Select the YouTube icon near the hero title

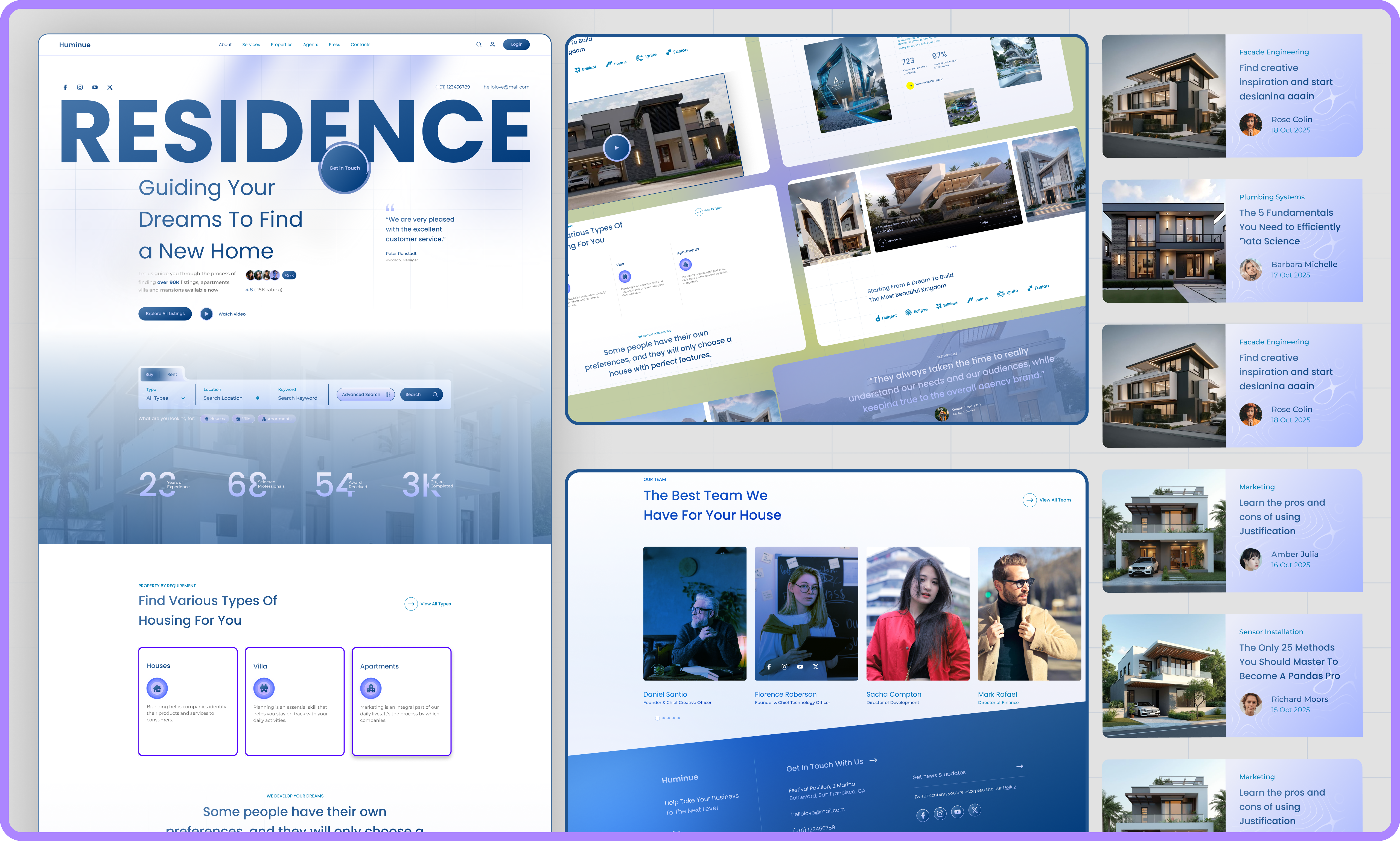pos(95,87)
